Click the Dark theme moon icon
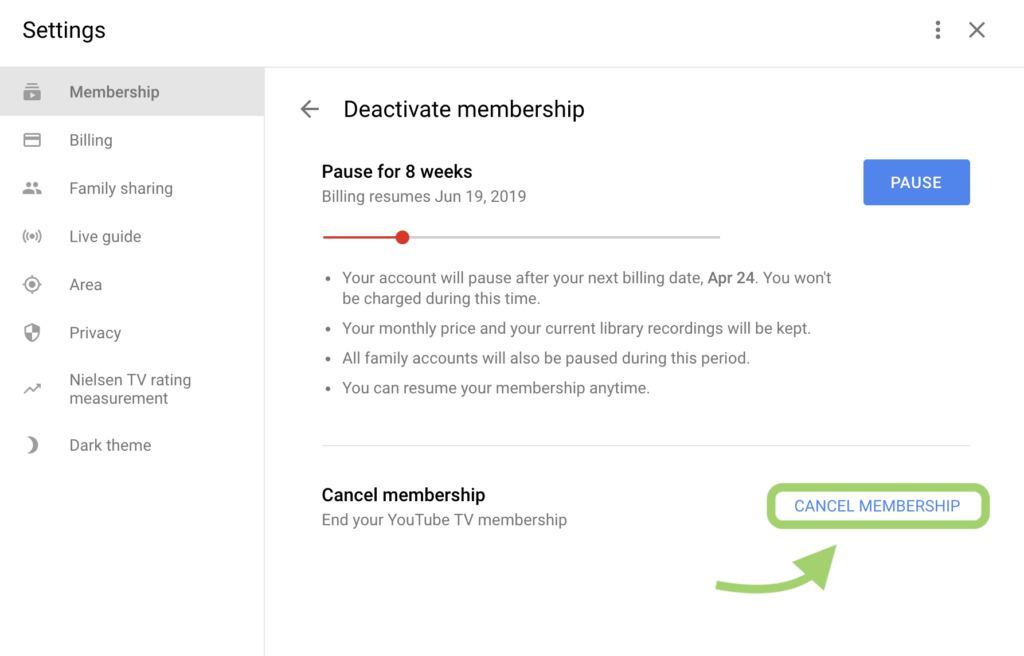This screenshot has width=1024, height=656. [x=32, y=445]
